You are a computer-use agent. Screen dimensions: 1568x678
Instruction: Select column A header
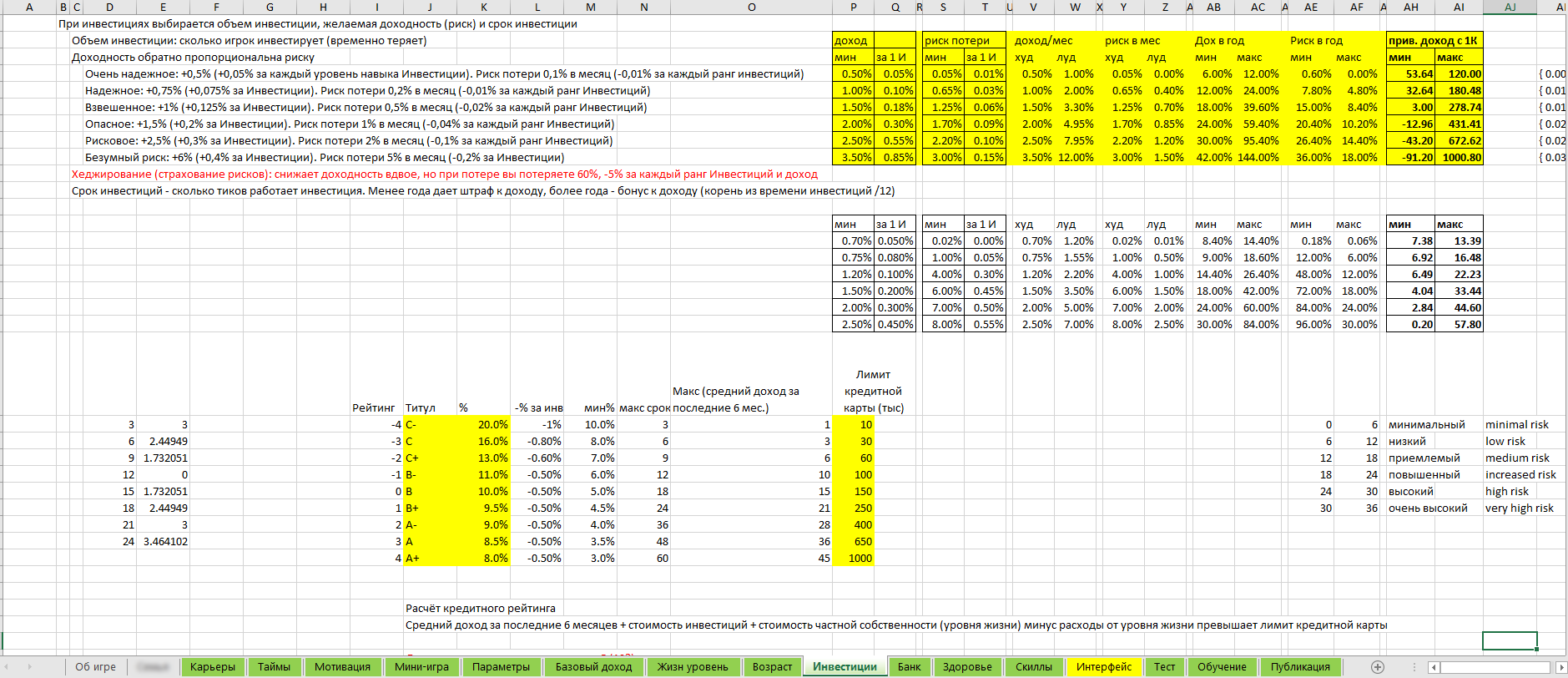pyautogui.click(x=29, y=7)
